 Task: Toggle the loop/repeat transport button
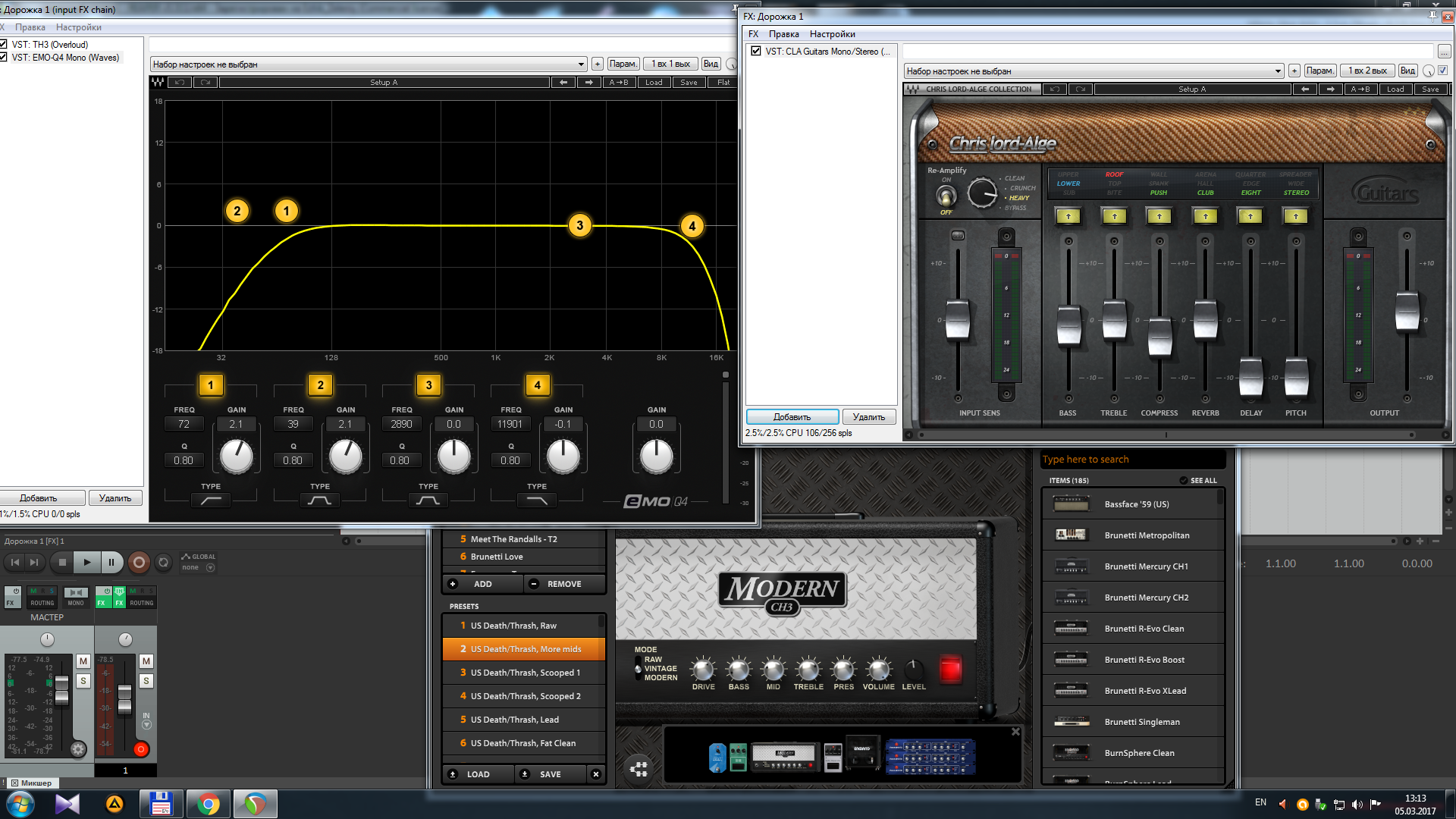point(163,562)
